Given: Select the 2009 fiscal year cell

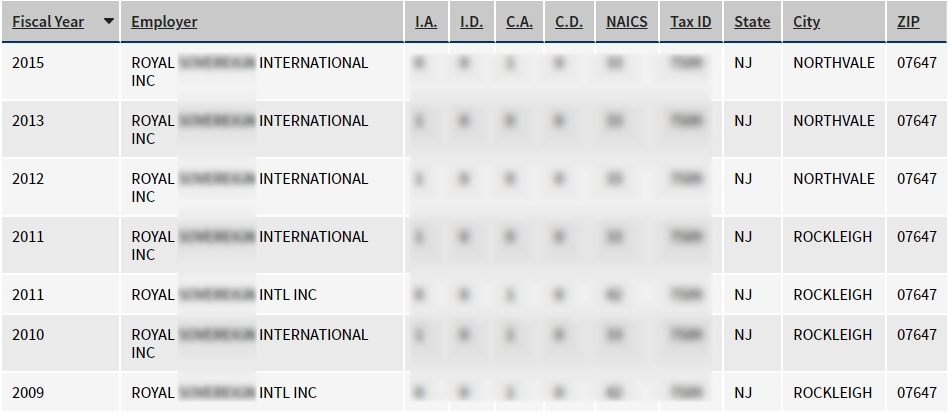Looking at the screenshot, I should [x=28, y=393].
